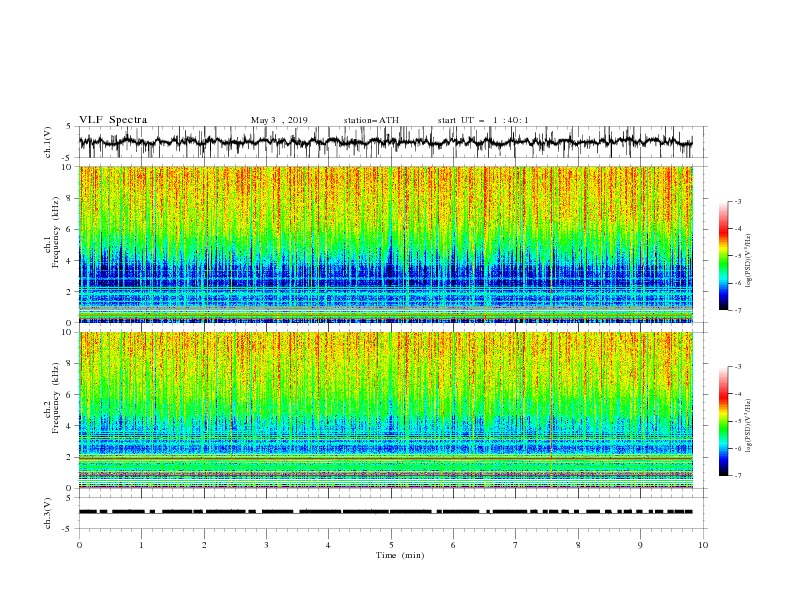Click time axis tick label "5"
Image resolution: width=792 pixels, height=612 pixels.
pyautogui.click(x=391, y=545)
